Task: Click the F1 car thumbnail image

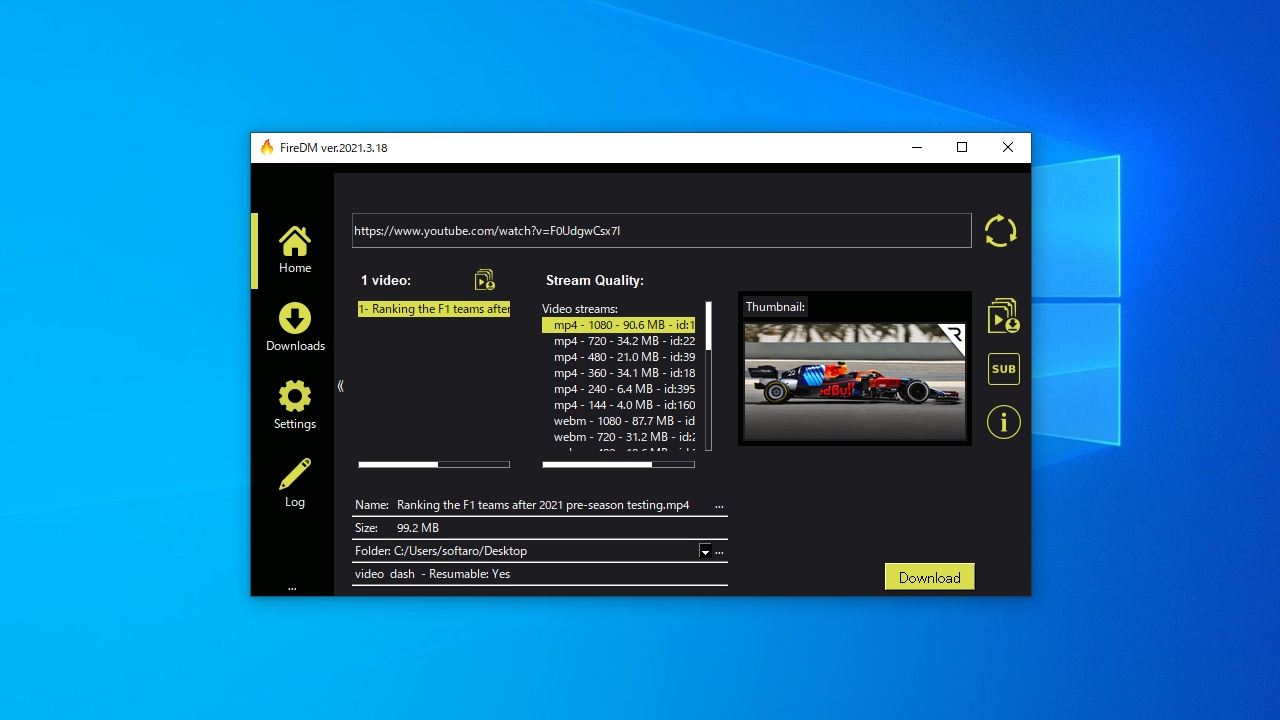Action: [x=855, y=381]
